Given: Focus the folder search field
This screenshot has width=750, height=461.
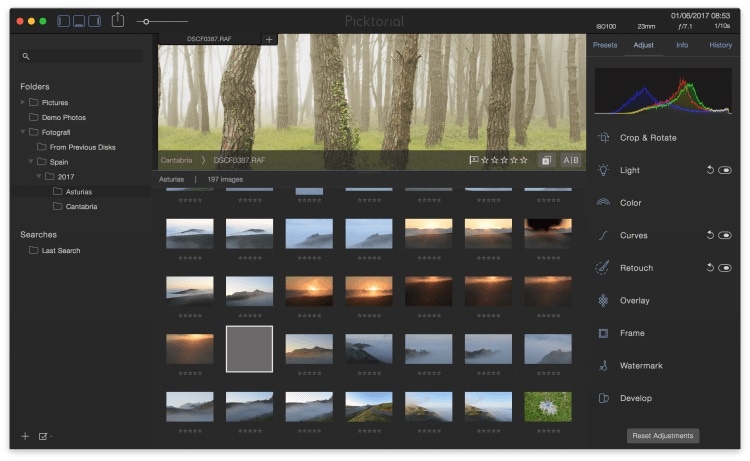Looking at the screenshot, I should click(81, 56).
